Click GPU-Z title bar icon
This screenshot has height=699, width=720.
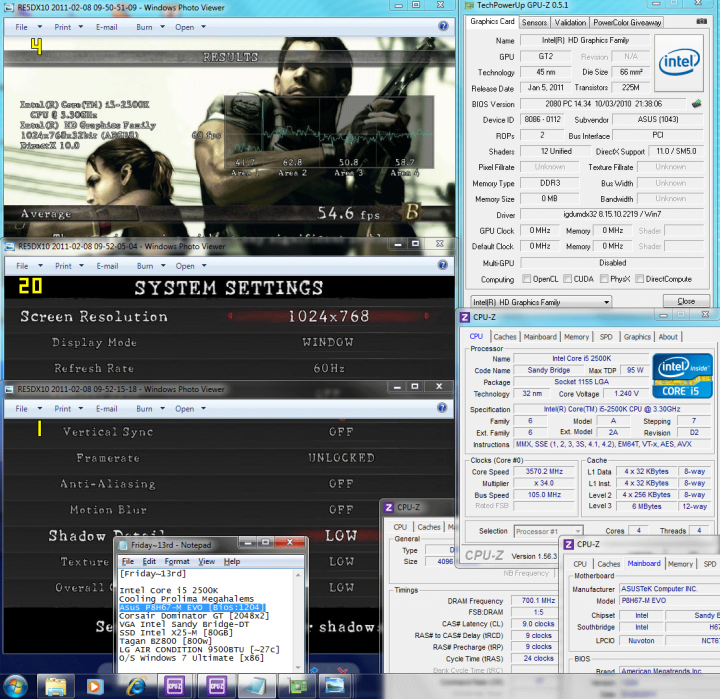[x=469, y=6]
